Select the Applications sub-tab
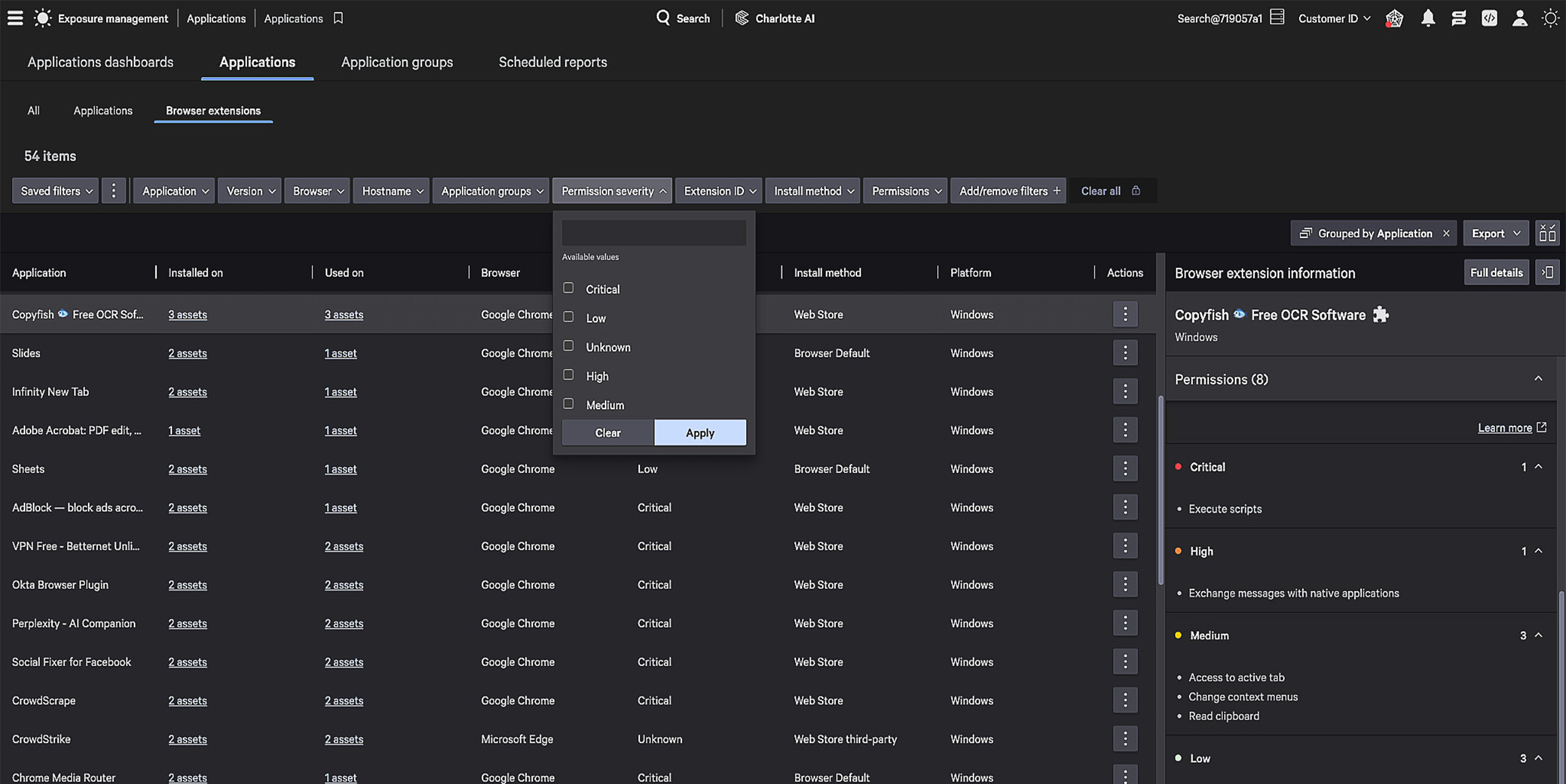The image size is (1566, 784). [x=103, y=111]
